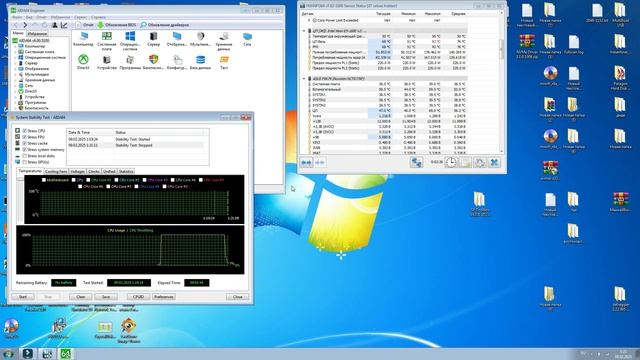Image resolution: width=640 pixels, height=360 pixels.
Task: Click the back navigation arrow in AIDA64 toolbar
Action: (16, 25)
